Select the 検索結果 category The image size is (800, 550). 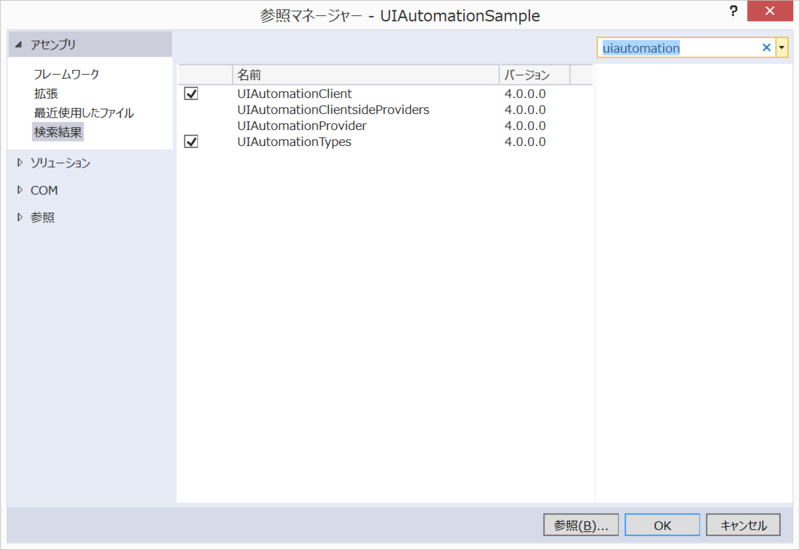click(58, 132)
